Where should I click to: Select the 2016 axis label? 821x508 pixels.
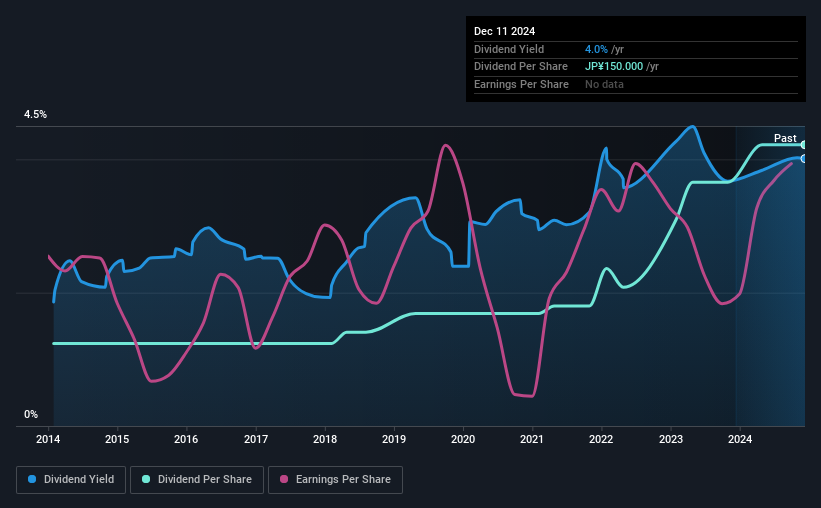186,439
